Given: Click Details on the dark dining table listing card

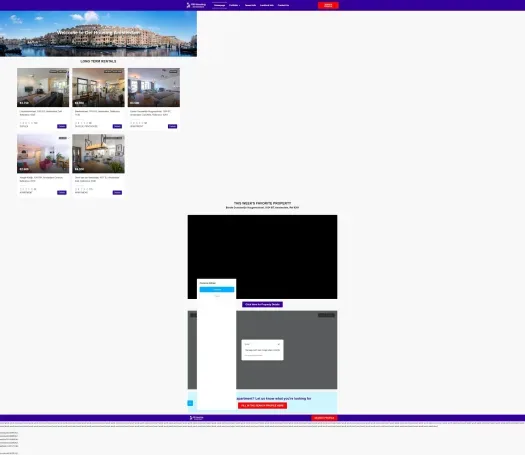Looking at the screenshot, I should point(117,126).
